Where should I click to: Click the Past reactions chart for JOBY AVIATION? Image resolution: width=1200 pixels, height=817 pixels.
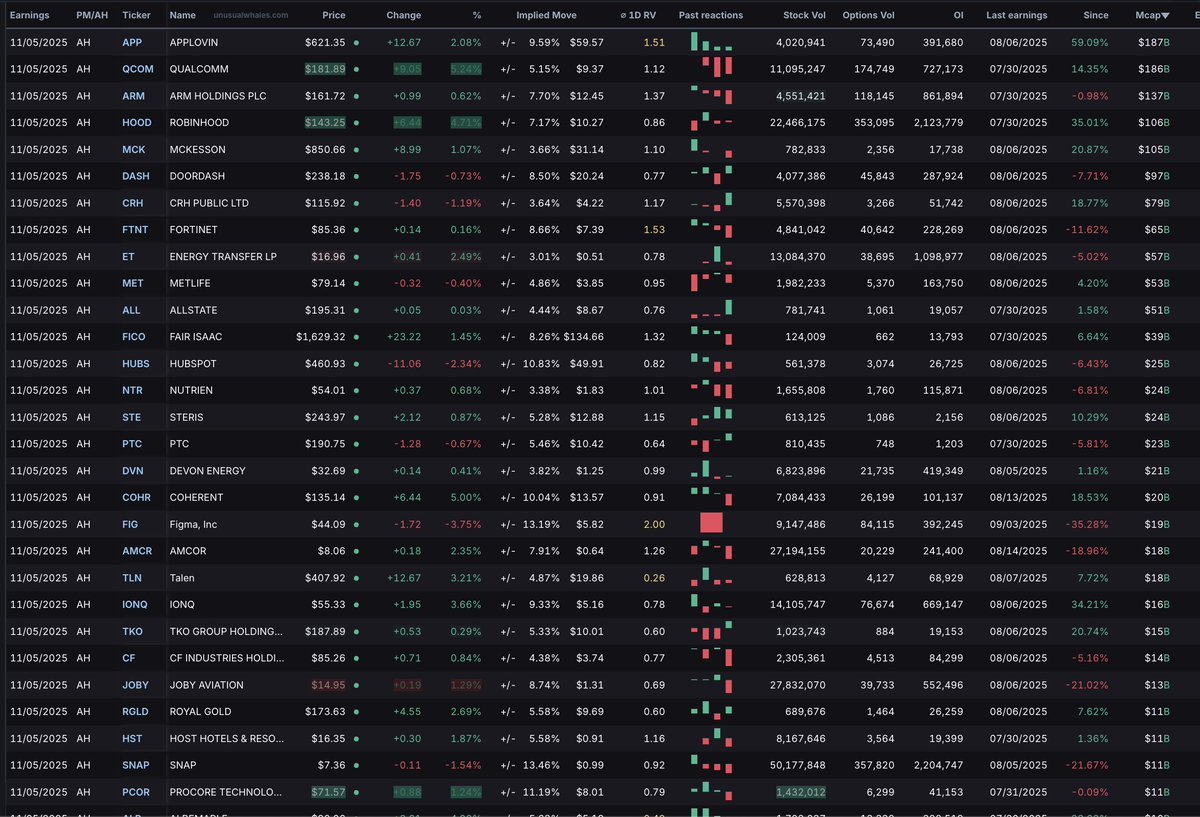711,685
